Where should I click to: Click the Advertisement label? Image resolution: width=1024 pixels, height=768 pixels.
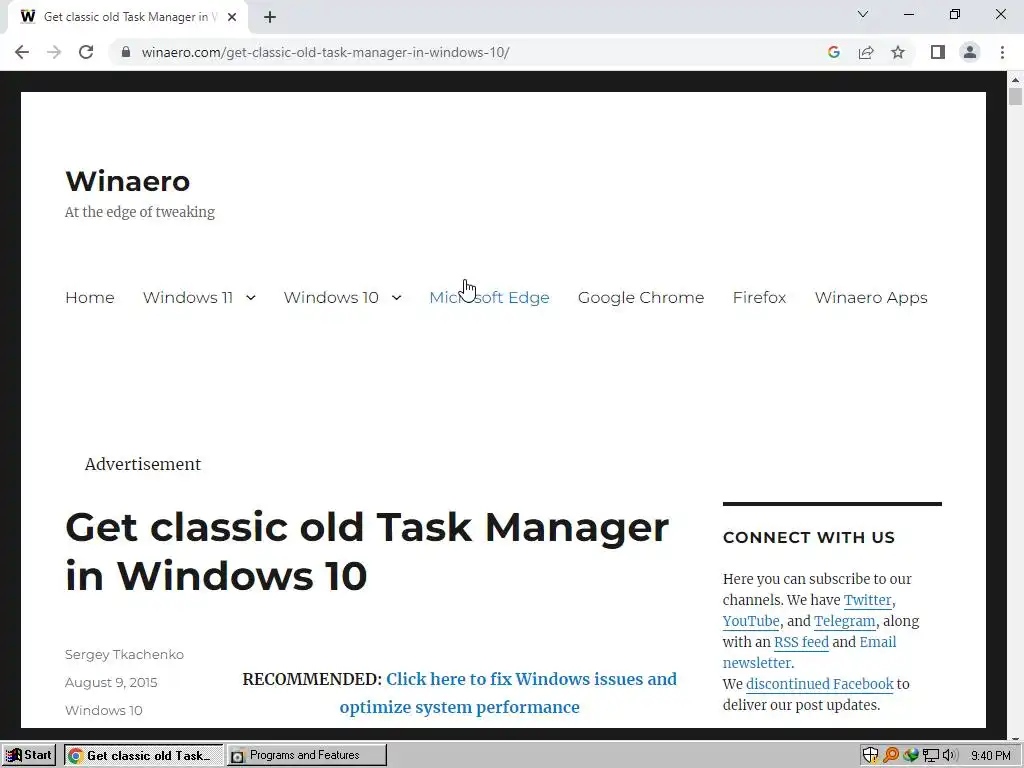pos(142,464)
